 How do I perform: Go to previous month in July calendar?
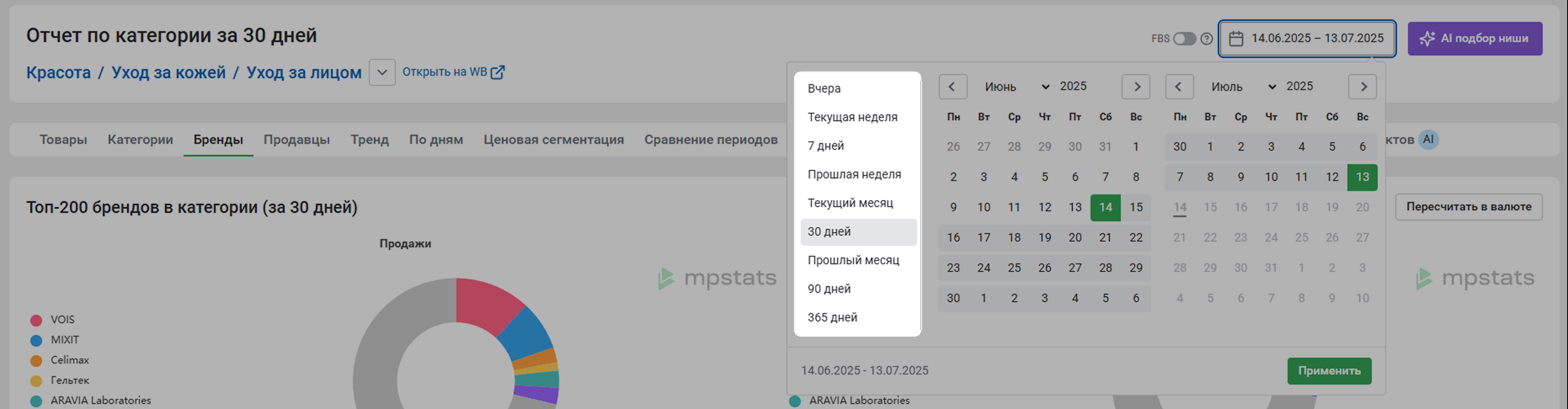pyautogui.click(x=1179, y=86)
